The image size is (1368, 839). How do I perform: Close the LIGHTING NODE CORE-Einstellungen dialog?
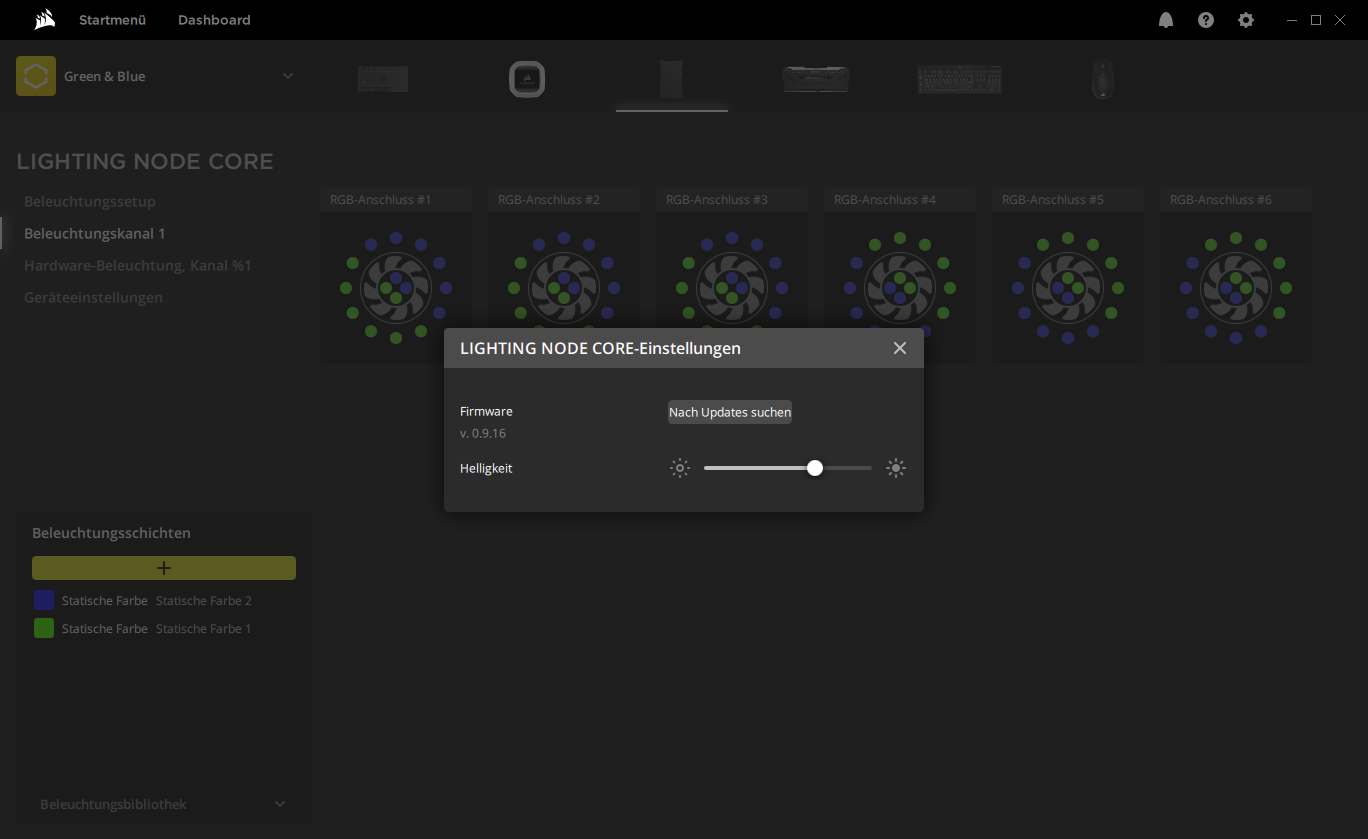click(x=900, y=348)
